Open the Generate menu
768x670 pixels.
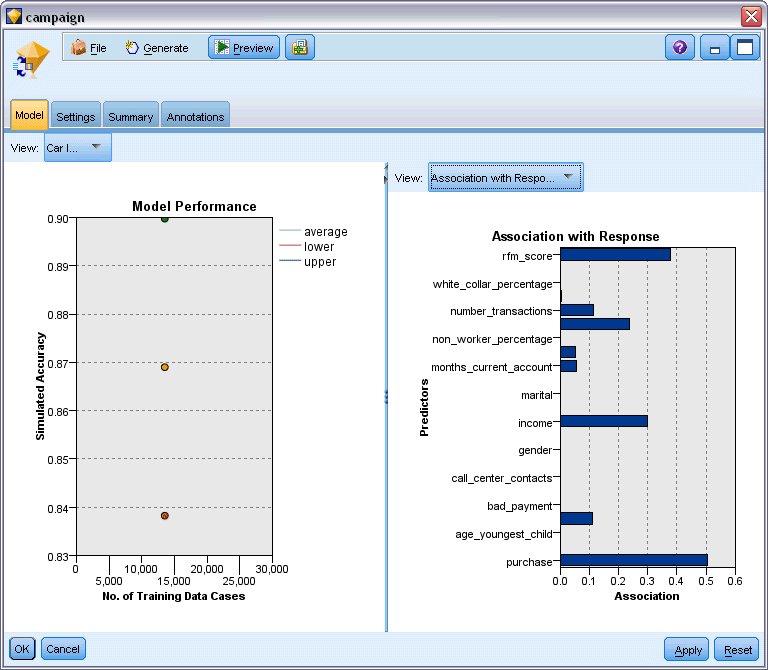157,48
